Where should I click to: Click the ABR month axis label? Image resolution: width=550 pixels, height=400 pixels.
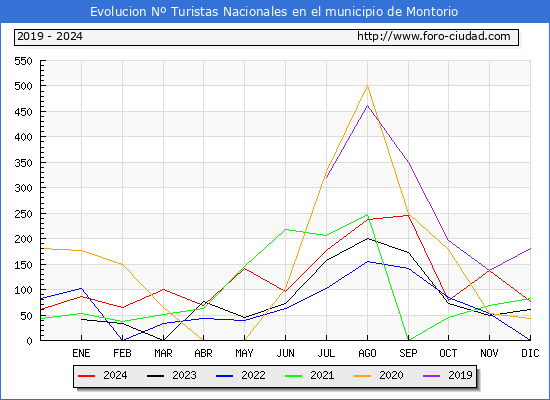coord(203,353)
